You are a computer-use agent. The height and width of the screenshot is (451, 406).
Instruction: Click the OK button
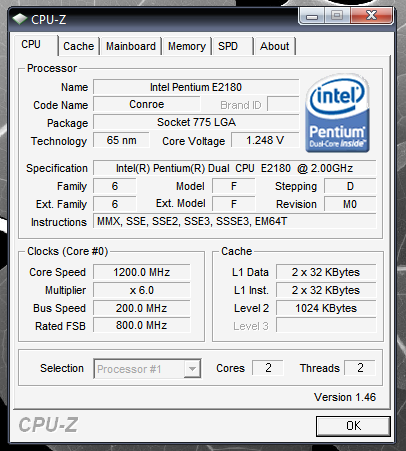[353, 426]
